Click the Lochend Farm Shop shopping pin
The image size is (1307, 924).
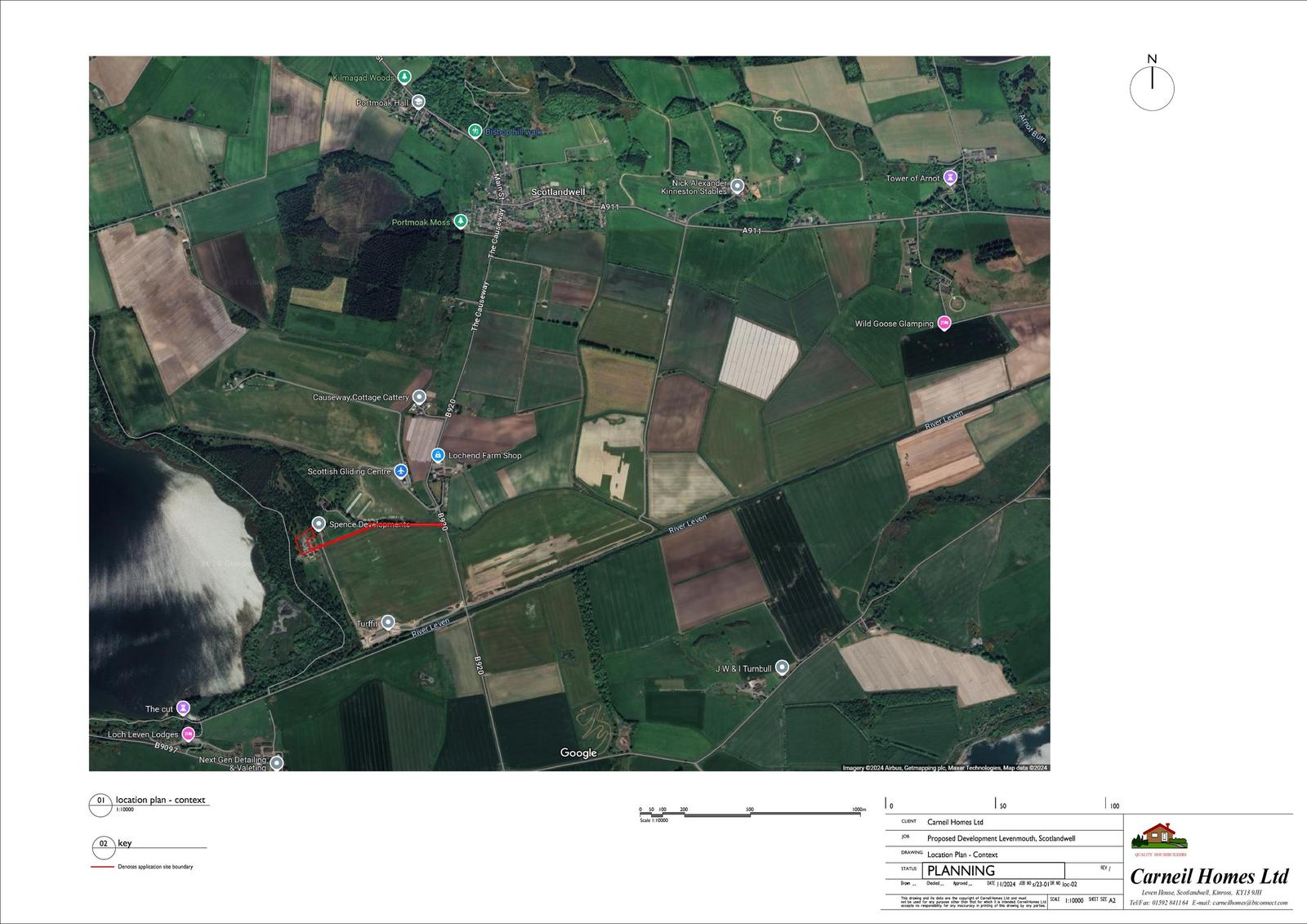click(x=438, y=455)
